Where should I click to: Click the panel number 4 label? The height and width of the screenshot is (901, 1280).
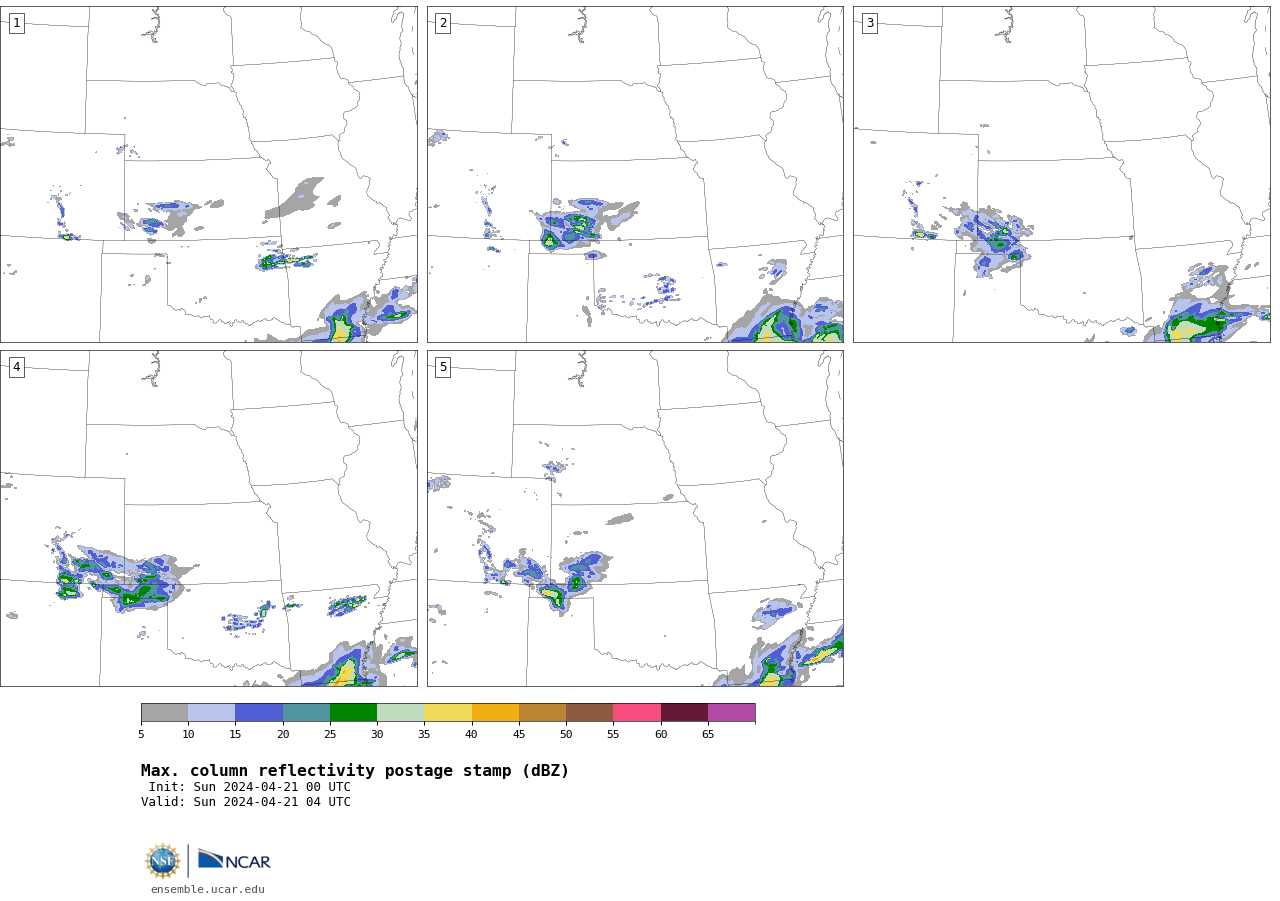pos(16,367)
